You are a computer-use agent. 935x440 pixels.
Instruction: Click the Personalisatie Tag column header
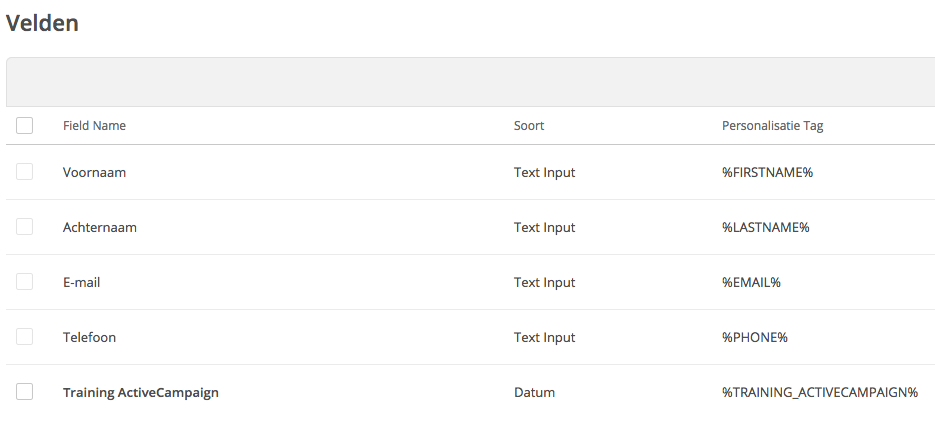pyautogui.click(x=772, y=126)
